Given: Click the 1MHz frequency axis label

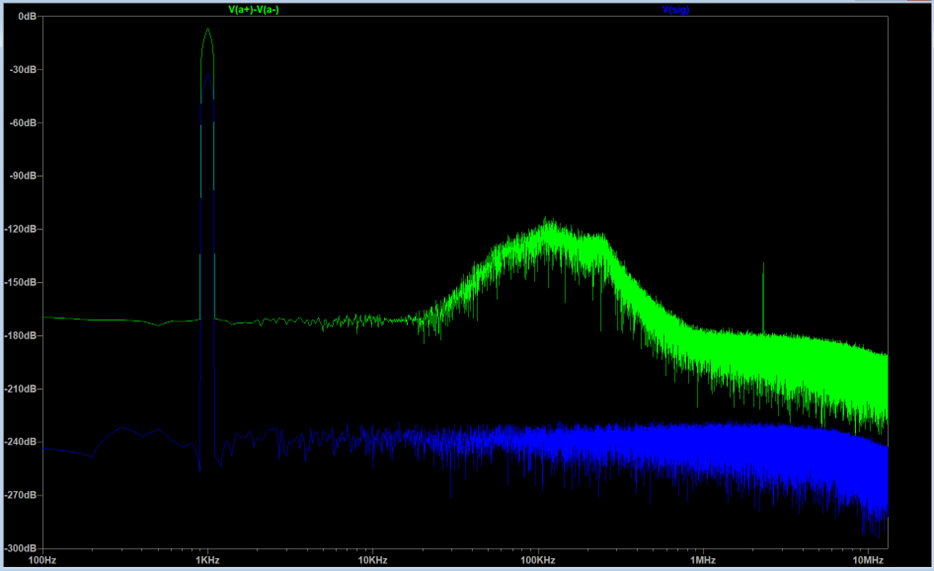Looking at the screenshot, I should 703,560.
